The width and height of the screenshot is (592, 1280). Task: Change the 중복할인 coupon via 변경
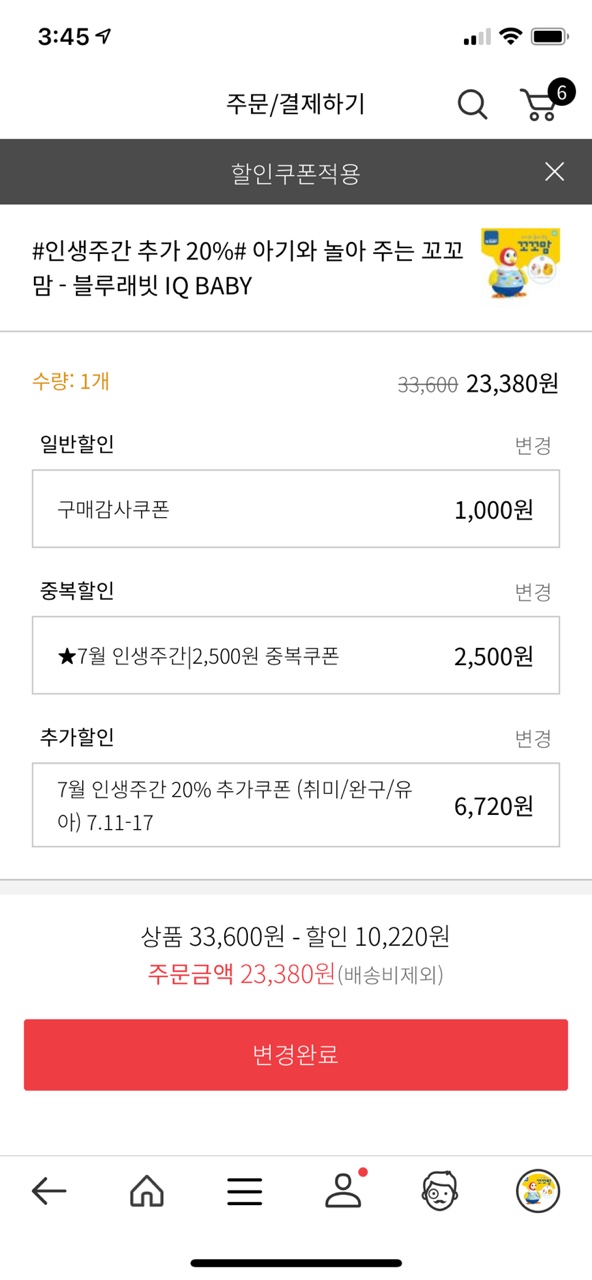[x=533, y=592]
